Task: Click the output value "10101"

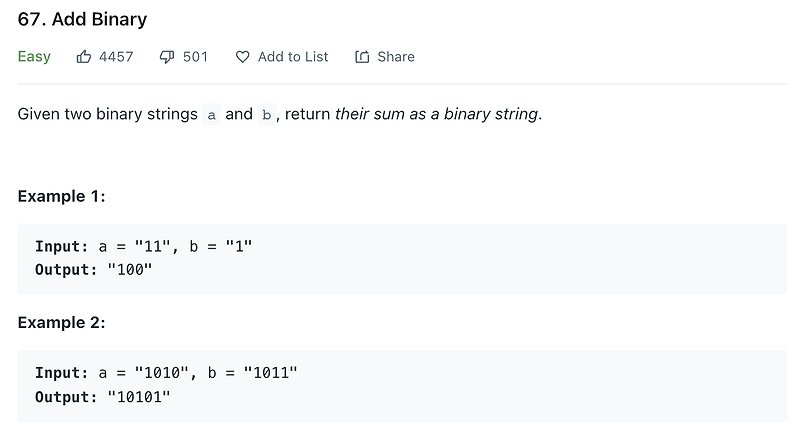Action: tap(139, 397)
